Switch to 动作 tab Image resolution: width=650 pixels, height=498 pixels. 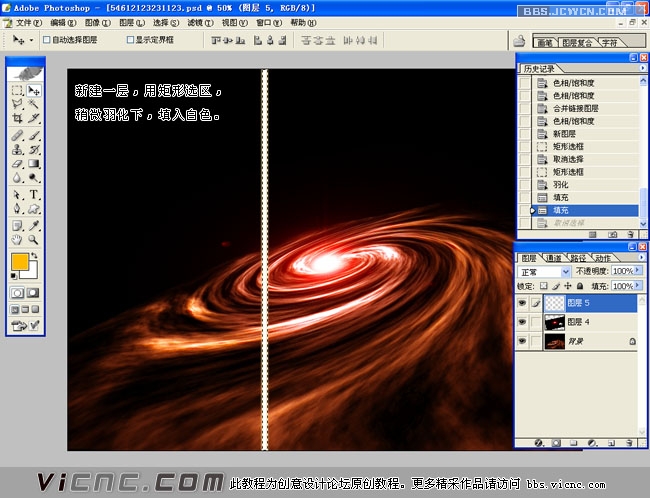coord(602,258)
